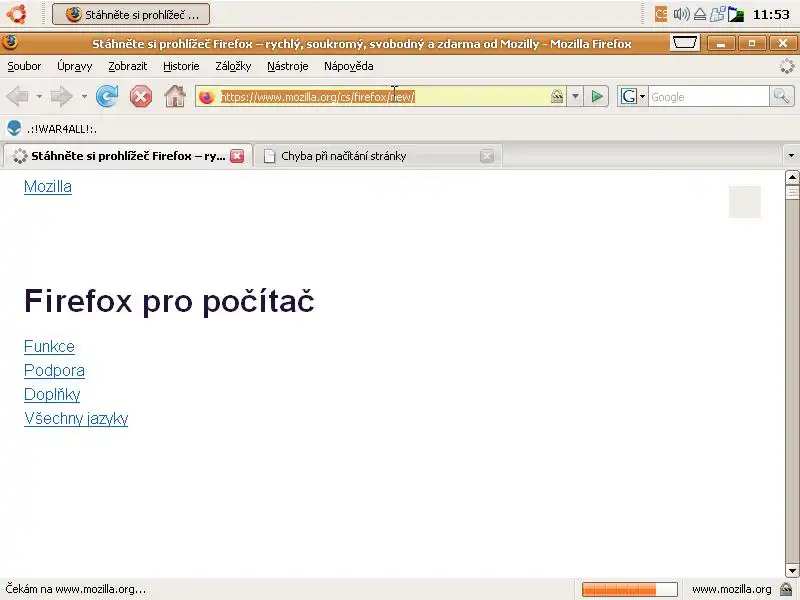The height and width of the screenshot is (600, 800).
Task: Click the Firefox window titlebar icon
Action: (x=10, y=43)
